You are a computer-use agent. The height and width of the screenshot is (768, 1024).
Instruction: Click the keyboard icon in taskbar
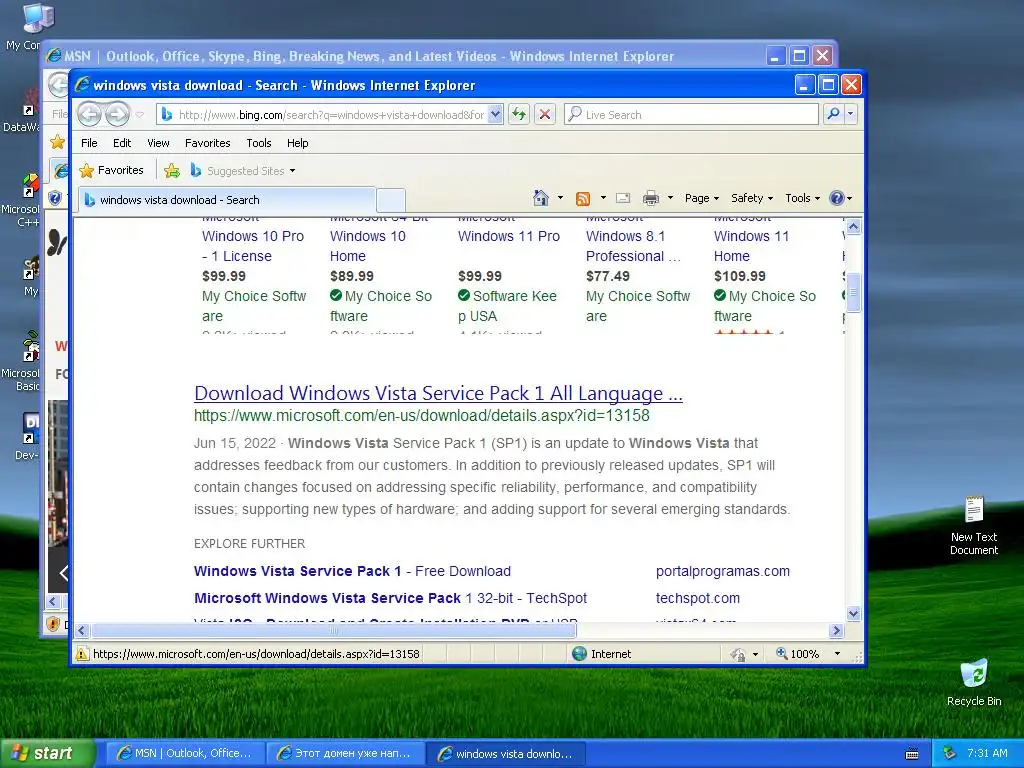(912, 754)
